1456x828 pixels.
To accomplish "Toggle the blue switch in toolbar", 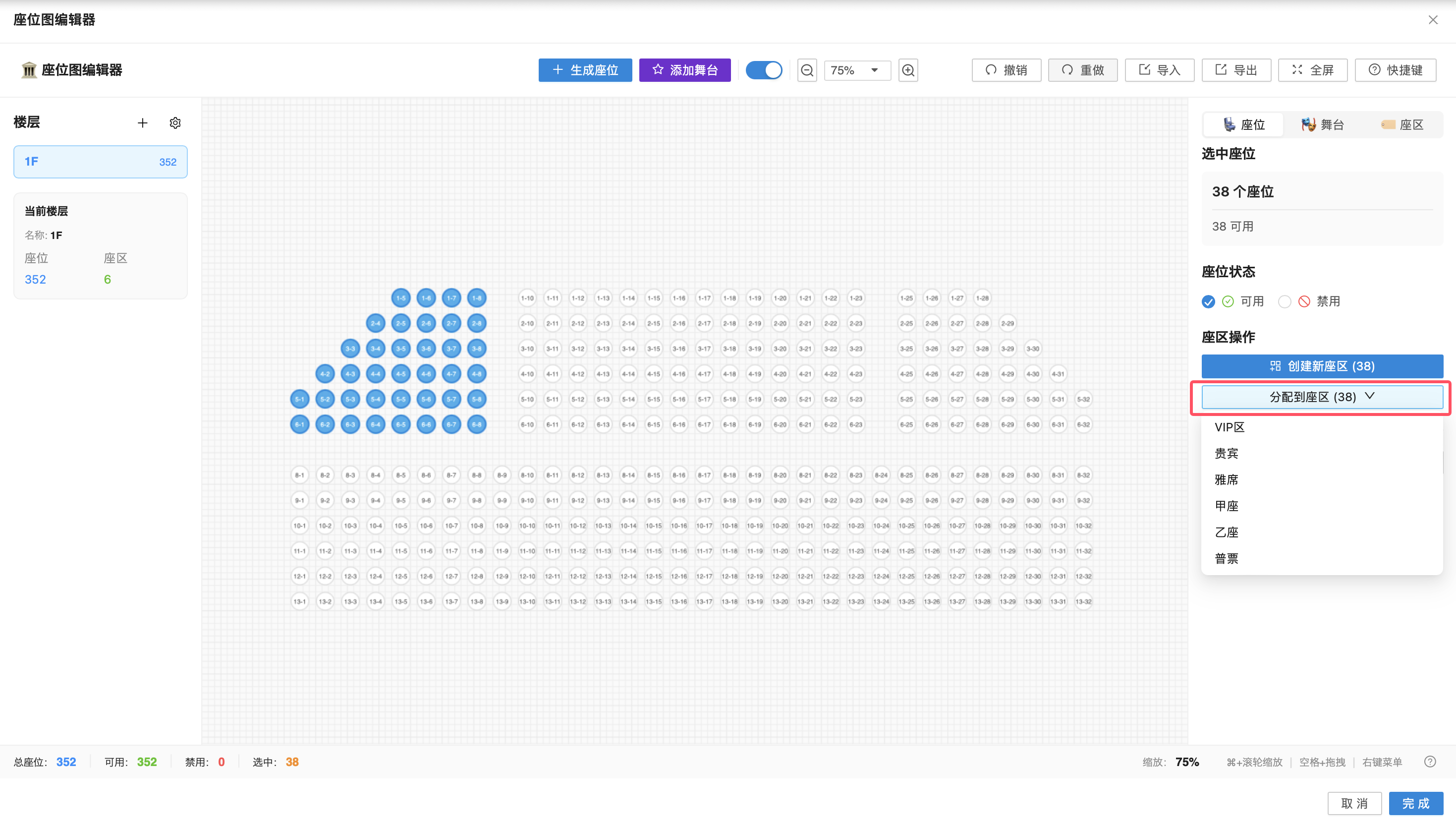I will (x=764, y=70).
